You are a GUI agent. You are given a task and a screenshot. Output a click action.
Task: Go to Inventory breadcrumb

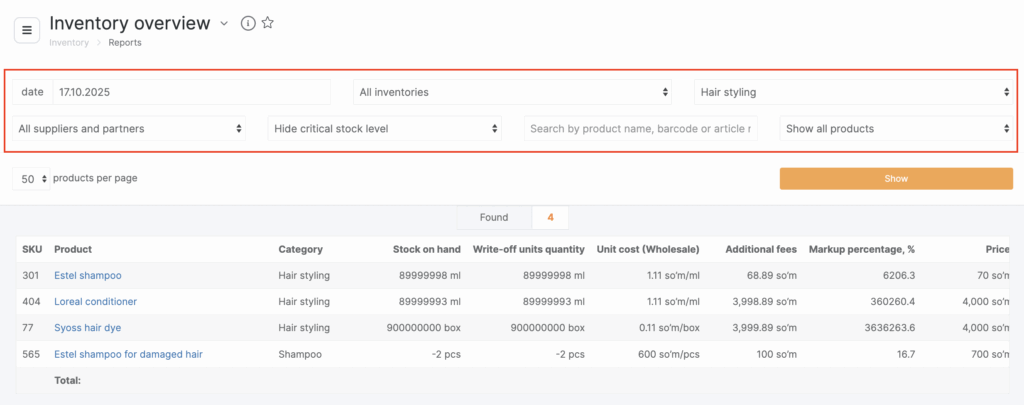pos(69,43)
